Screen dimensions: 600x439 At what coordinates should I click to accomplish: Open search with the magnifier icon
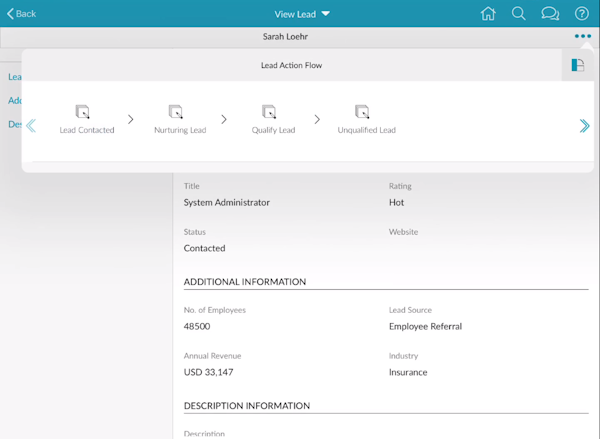click(518, 14)
